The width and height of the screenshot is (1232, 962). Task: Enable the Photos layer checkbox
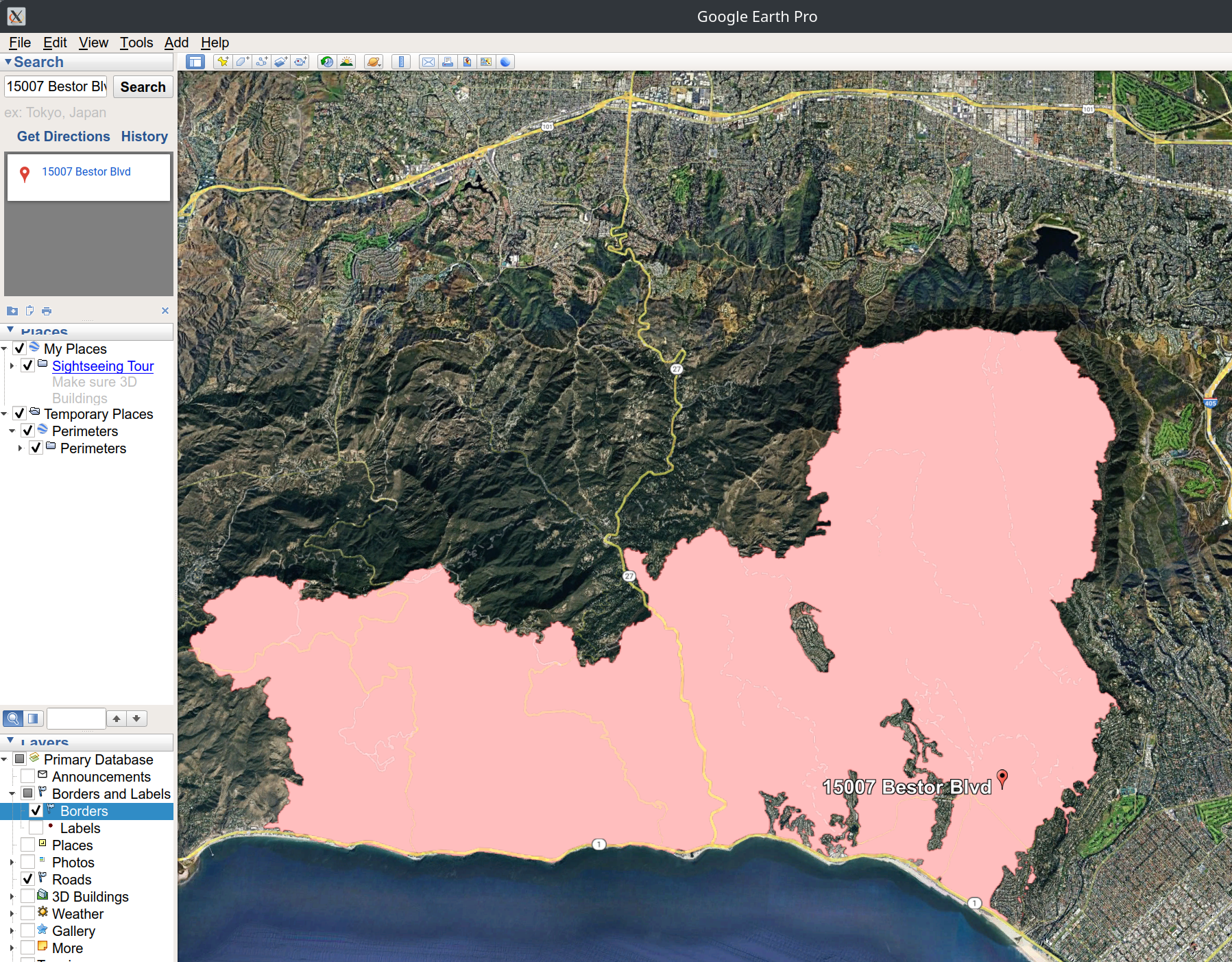point(28,862)
